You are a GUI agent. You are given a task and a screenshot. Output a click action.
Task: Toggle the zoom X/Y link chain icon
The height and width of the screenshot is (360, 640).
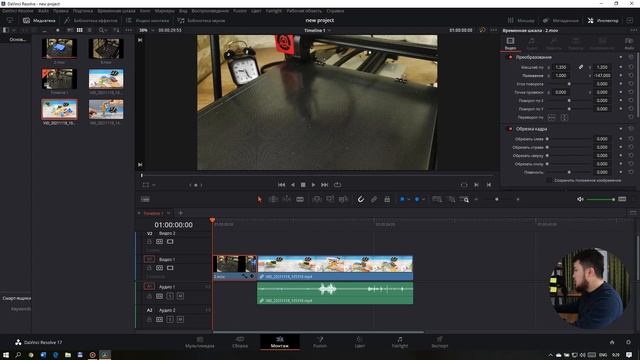pyautogui.click(x=580, y=67)
